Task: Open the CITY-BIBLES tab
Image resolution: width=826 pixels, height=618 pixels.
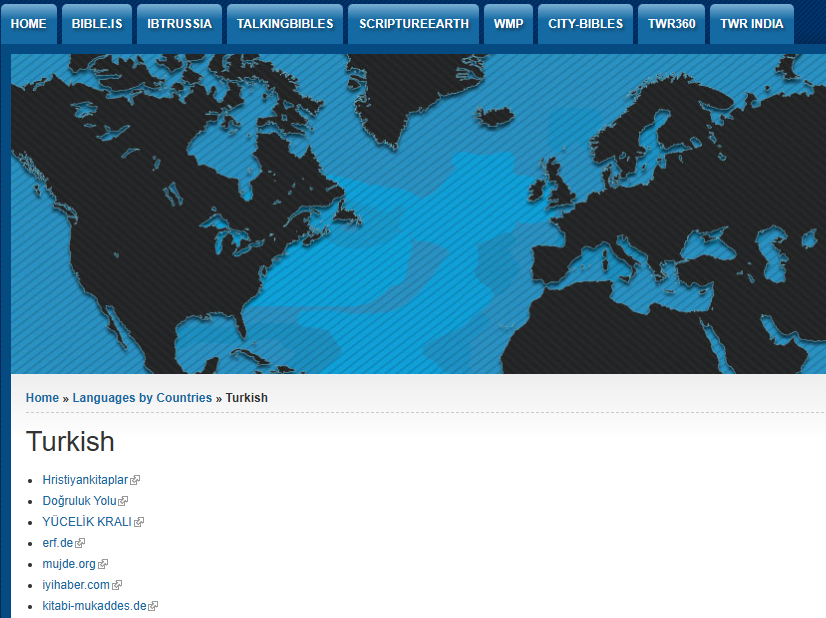Action: pyautogui.click(x=585, y=24)
